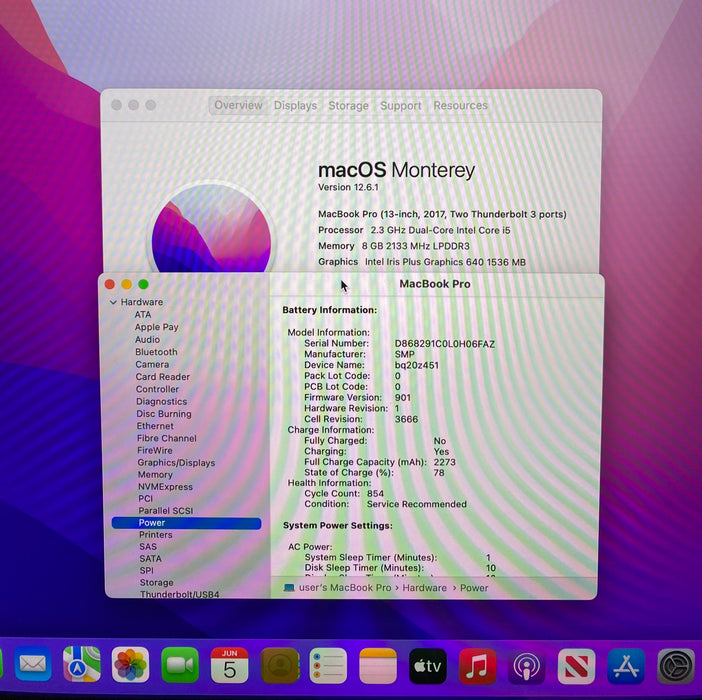702x700 pixels.
Task: Select Card Reader in the sidebar
Action: click(x=163, y=377)
